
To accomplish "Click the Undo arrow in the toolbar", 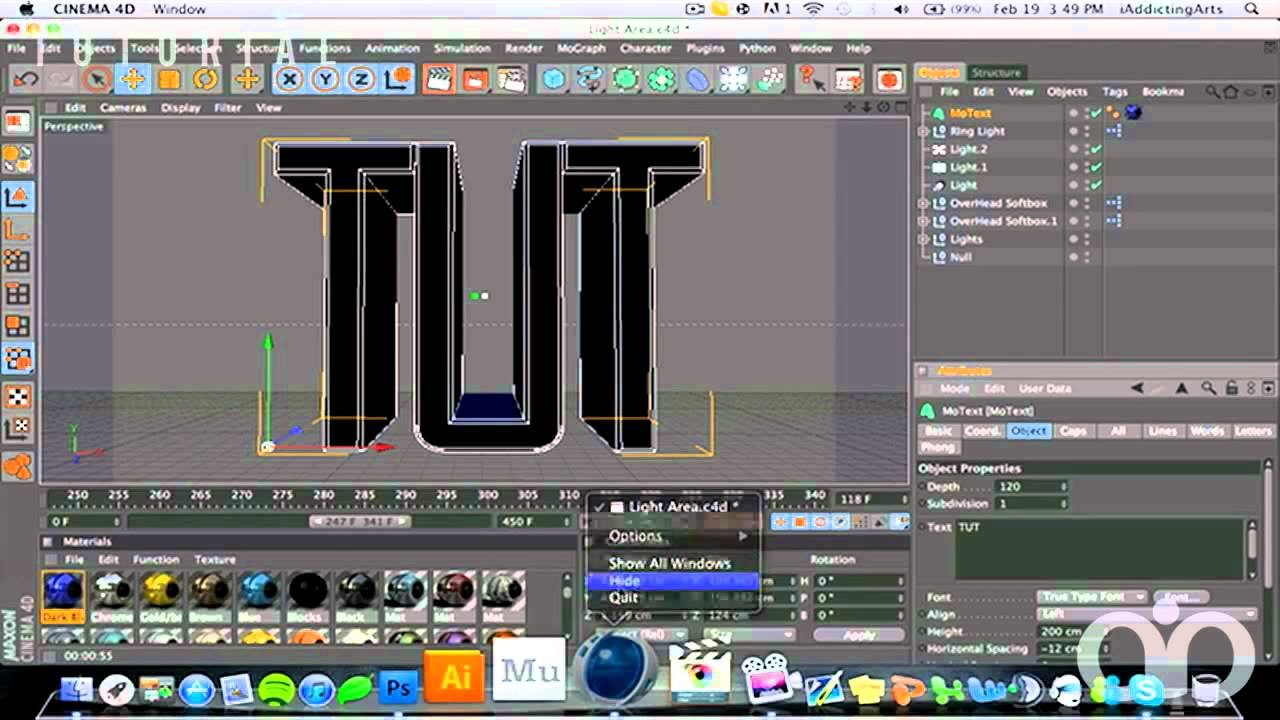I will click(x=26, y=79).
